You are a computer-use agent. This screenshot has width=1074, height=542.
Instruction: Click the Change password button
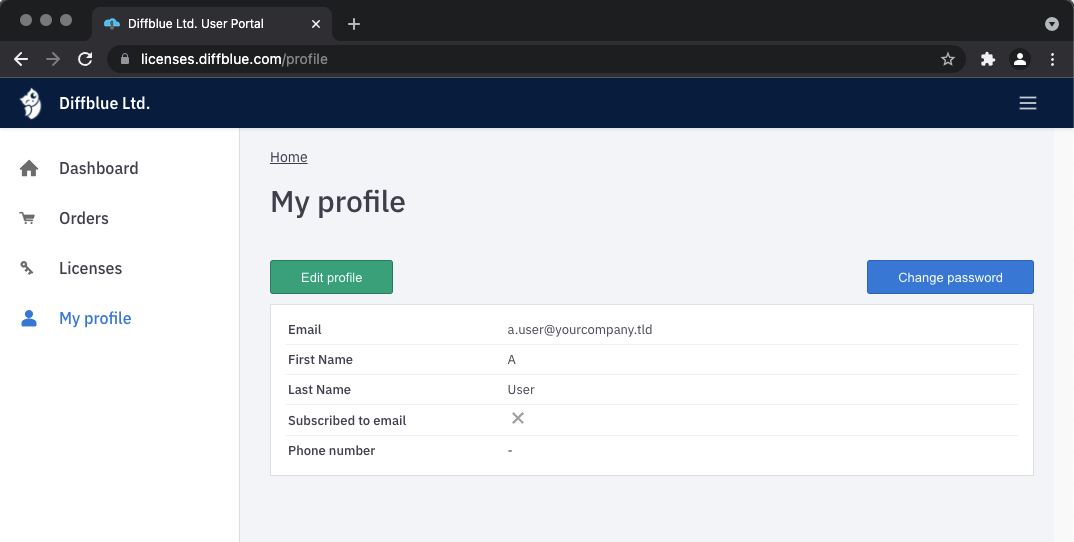[949, 277]
